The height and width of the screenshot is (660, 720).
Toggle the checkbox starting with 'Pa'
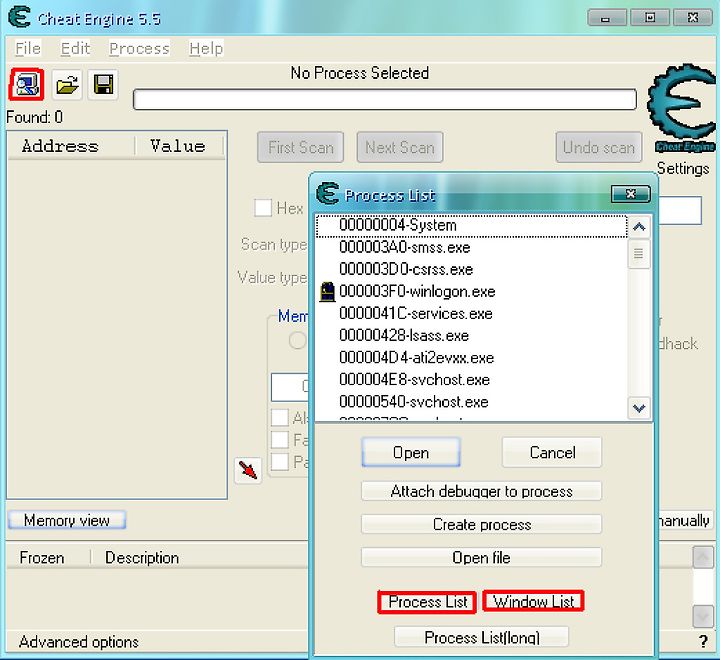[x=280, y=462]
